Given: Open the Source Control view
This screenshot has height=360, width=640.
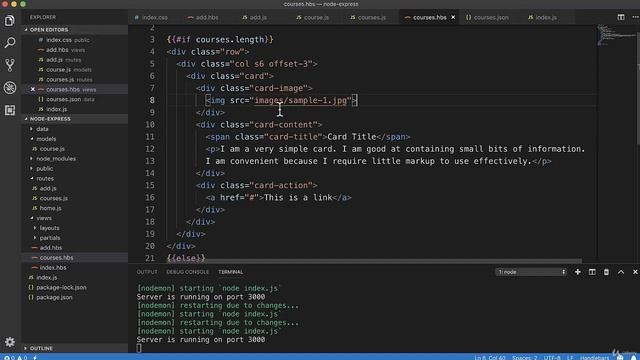Looking at the screenshot, I should click(10, 65).
